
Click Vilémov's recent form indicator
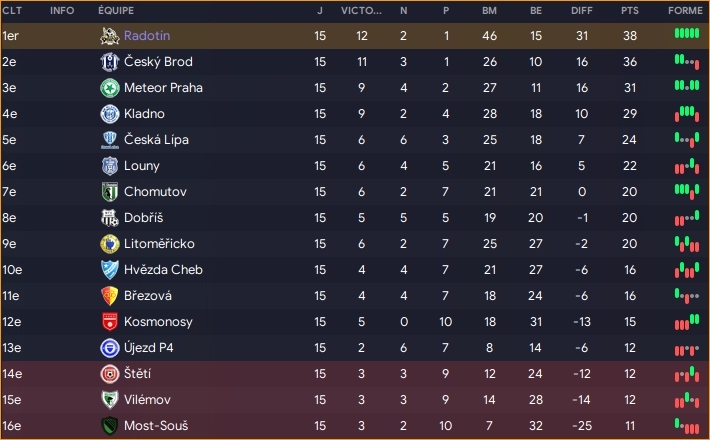(686, 400)
